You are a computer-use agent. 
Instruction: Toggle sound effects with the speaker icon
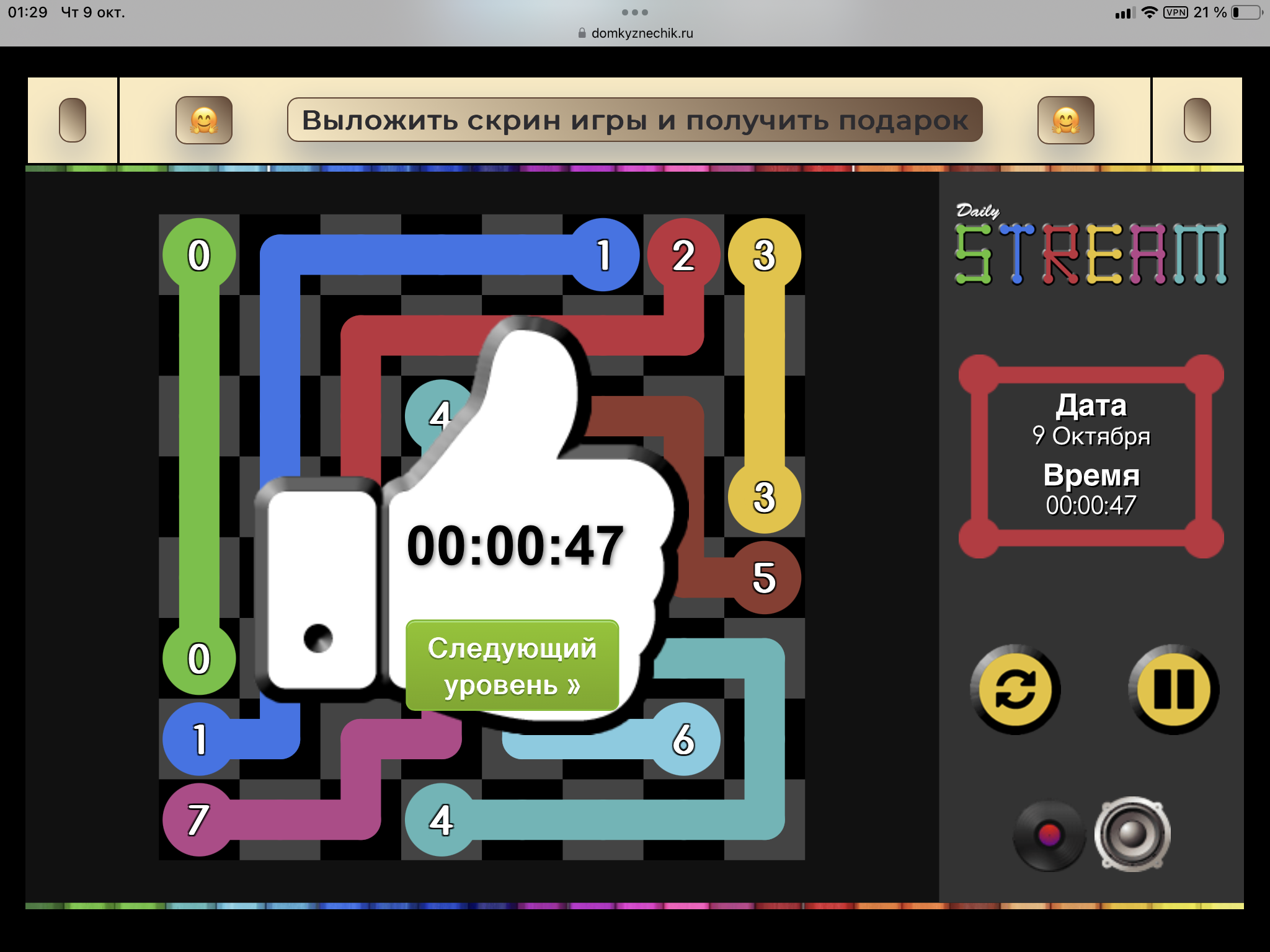1132,834
